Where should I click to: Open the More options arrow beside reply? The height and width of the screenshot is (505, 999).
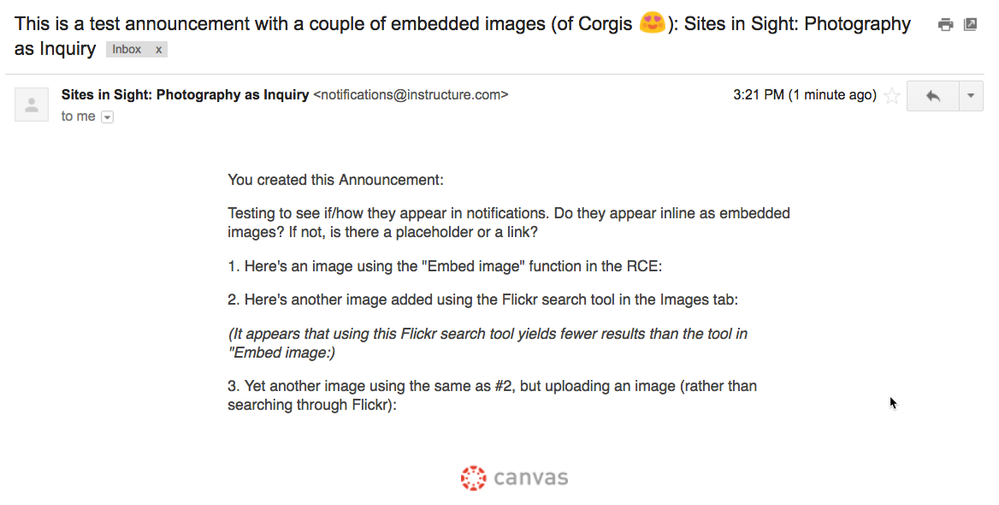click(971, 96)
